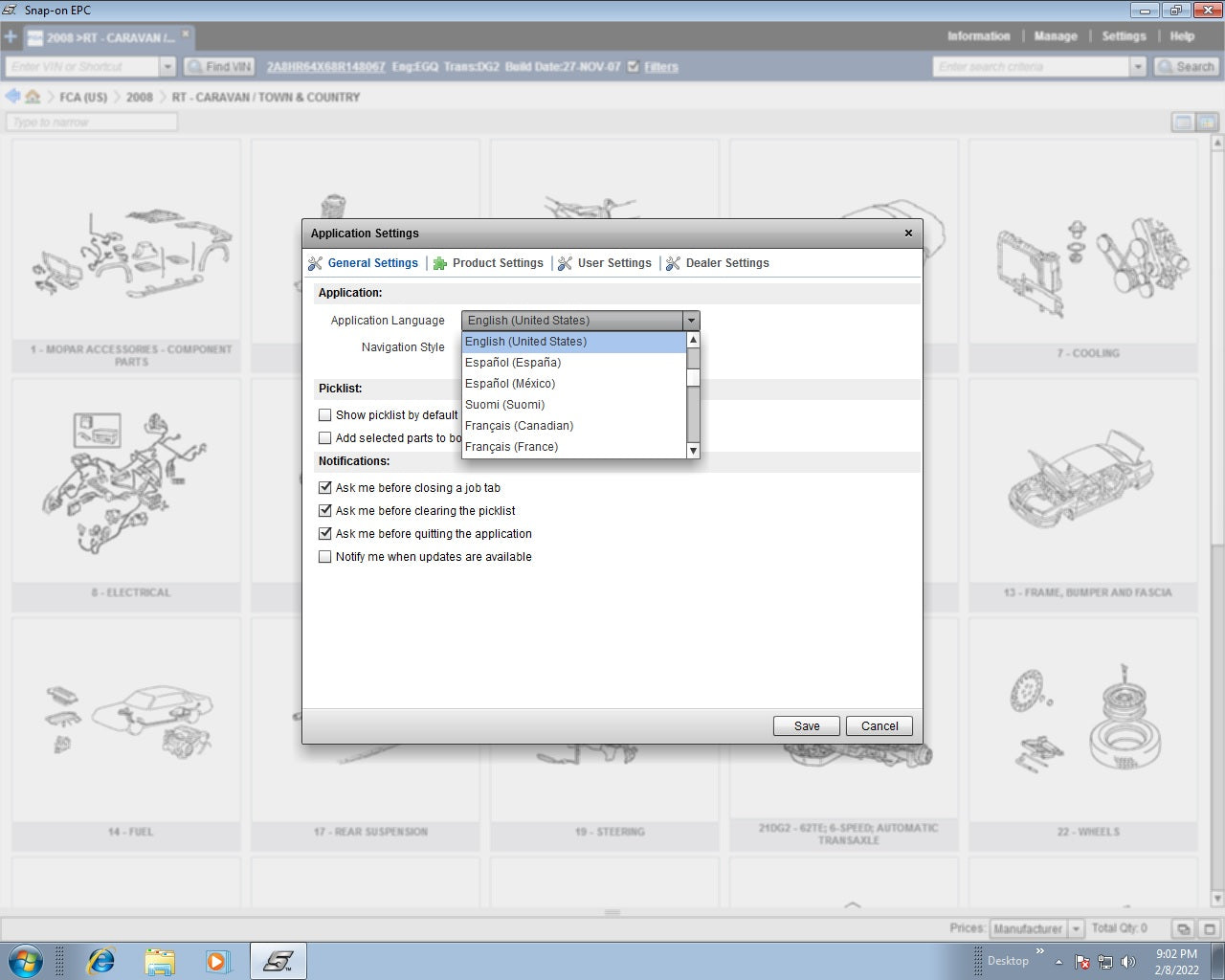Open Windows Explorer folder from taskbar

tap(160, 961)
